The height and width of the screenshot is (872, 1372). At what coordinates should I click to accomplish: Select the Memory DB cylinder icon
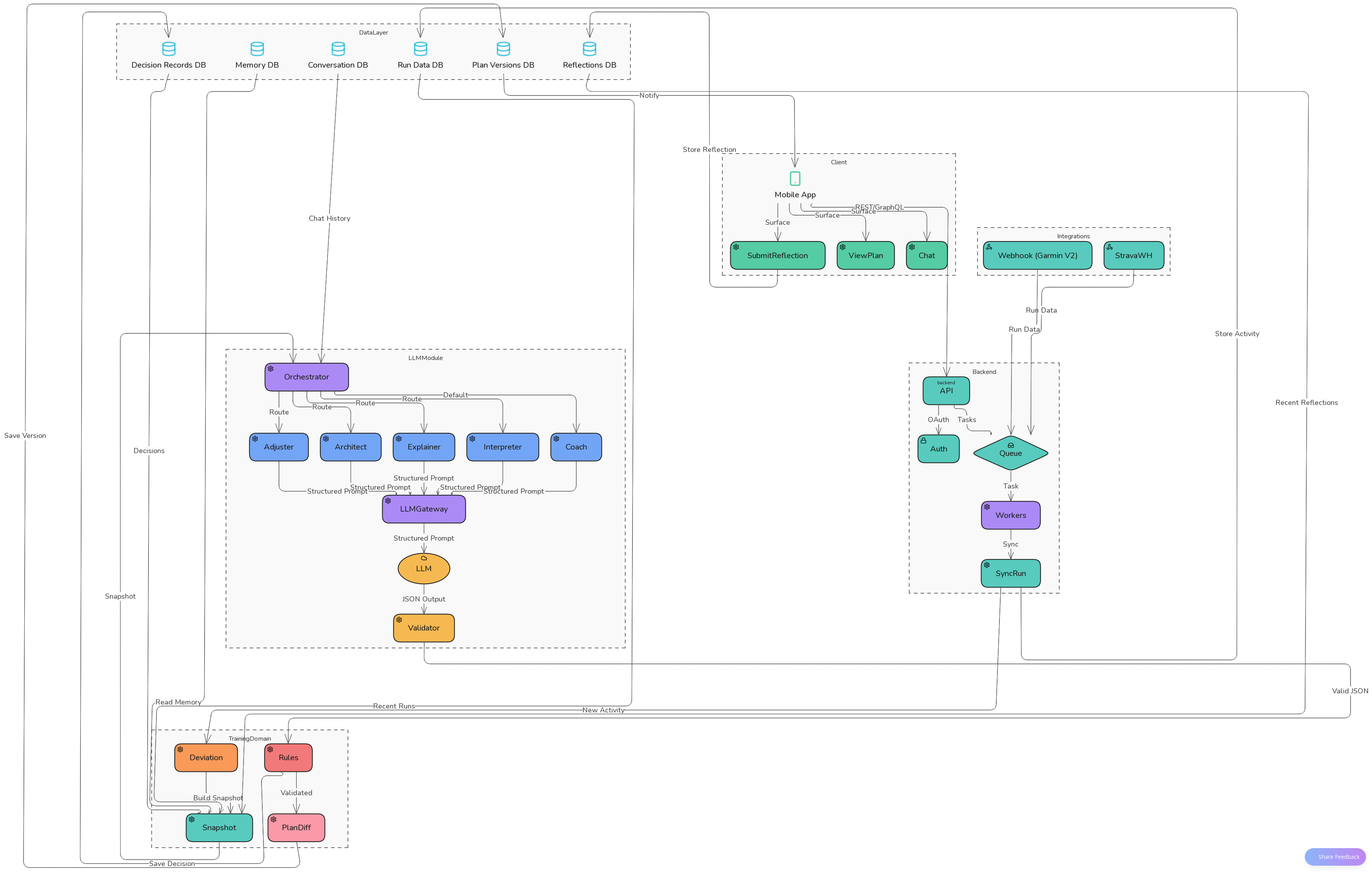[257, 49]
